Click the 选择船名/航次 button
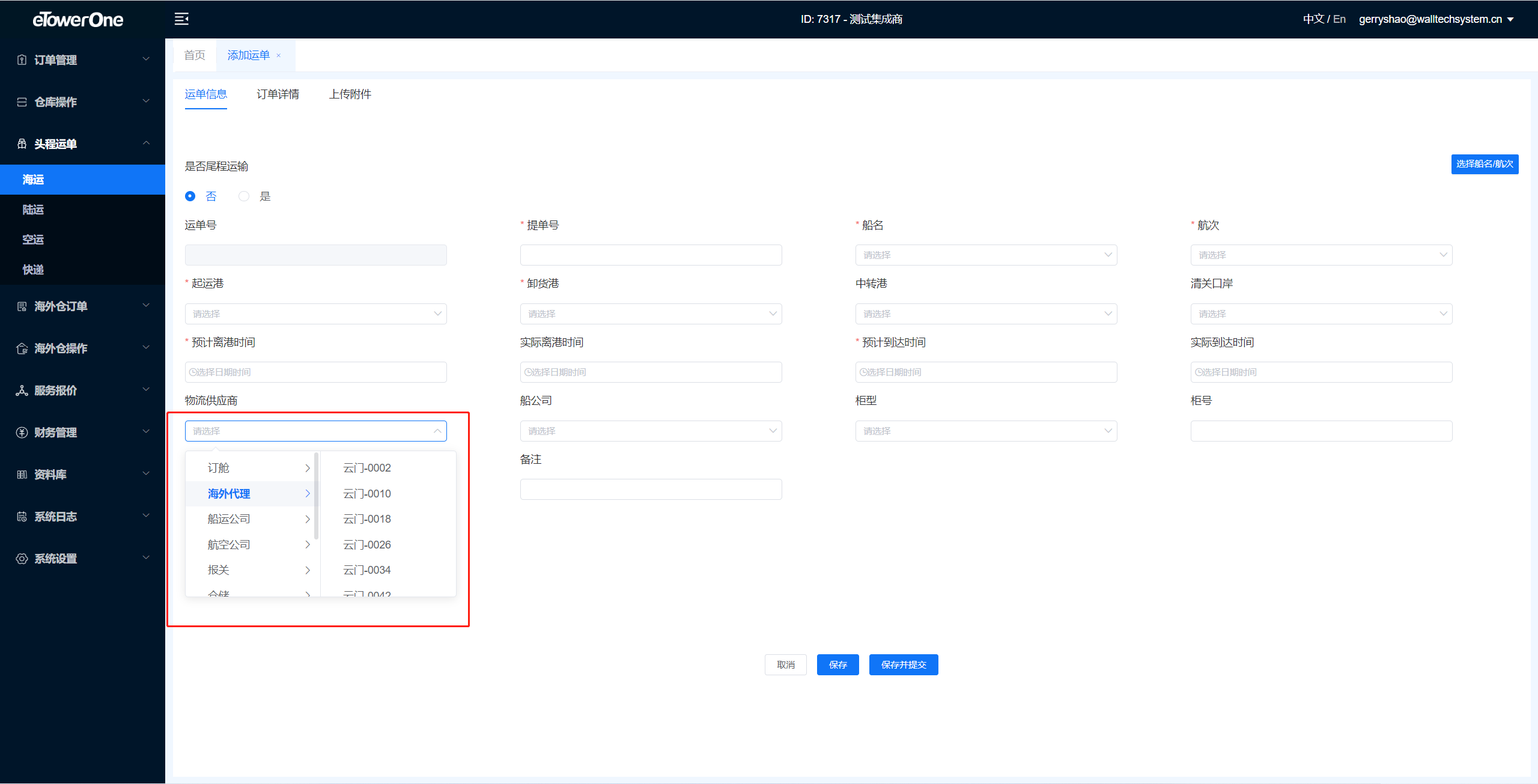Image resolution: width=1538 pixels, height=784 pixels. (1484, 164)
